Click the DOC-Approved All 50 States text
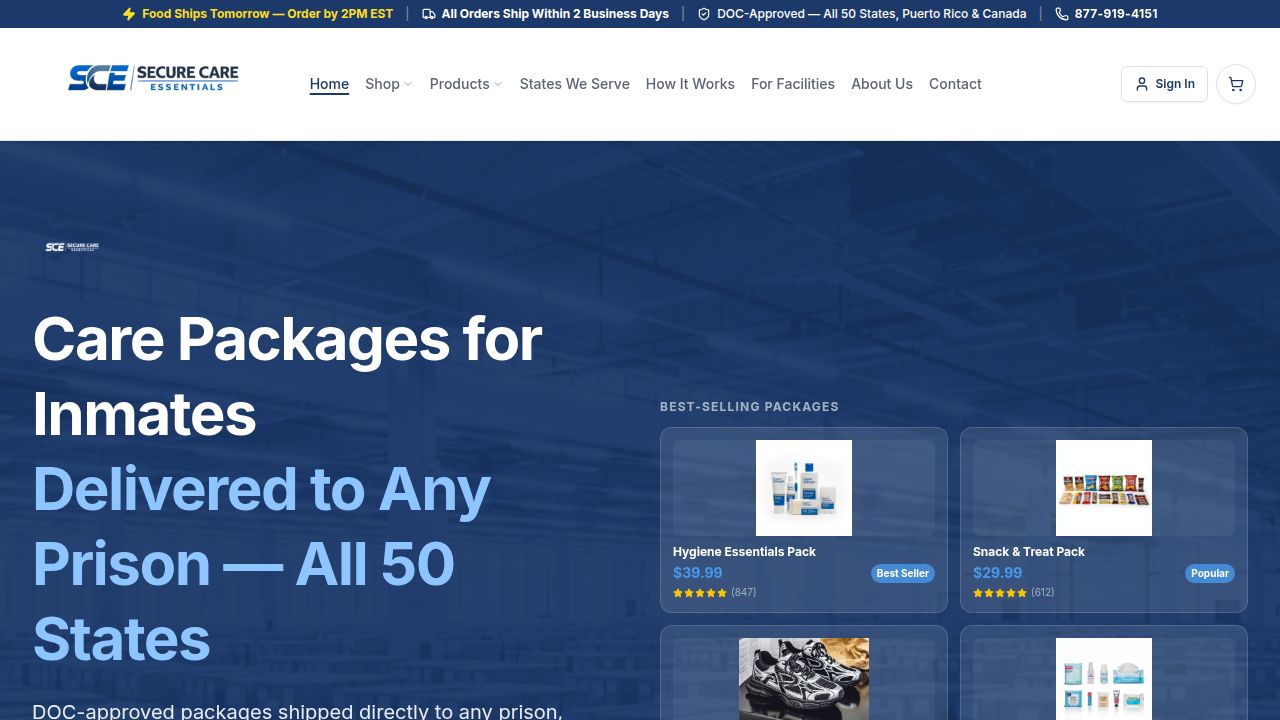 [872, 14]
